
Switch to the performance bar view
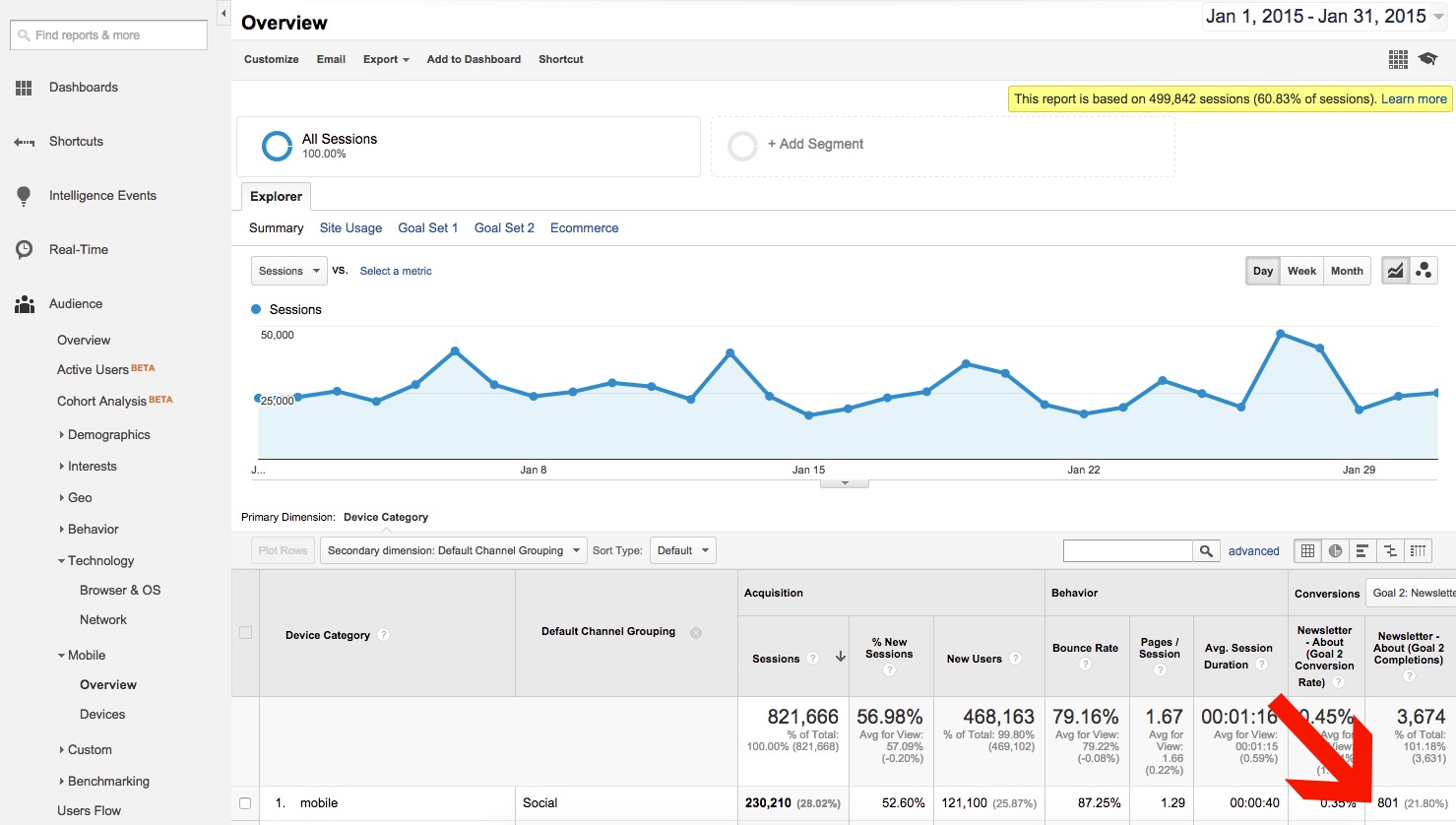(x=1361, y=550)
